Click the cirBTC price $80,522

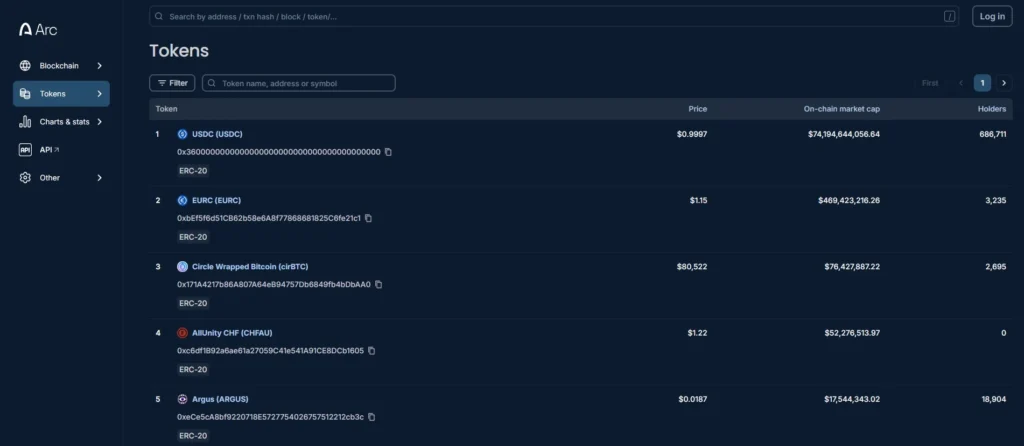click(x=692, y=266)
